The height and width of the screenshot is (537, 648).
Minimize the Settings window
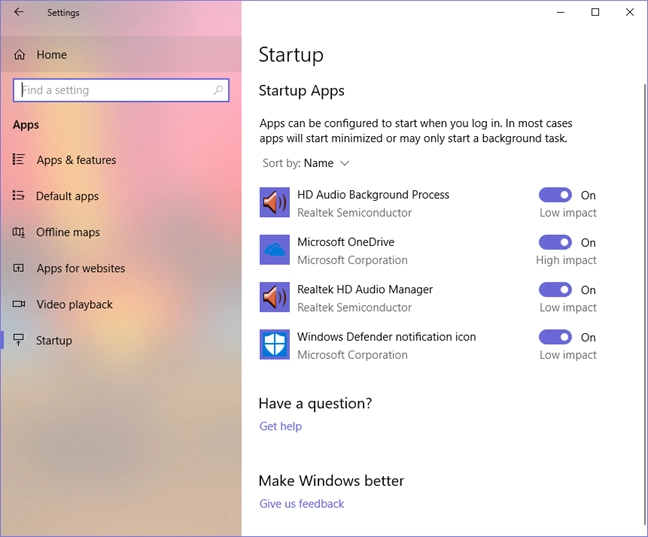560,12
